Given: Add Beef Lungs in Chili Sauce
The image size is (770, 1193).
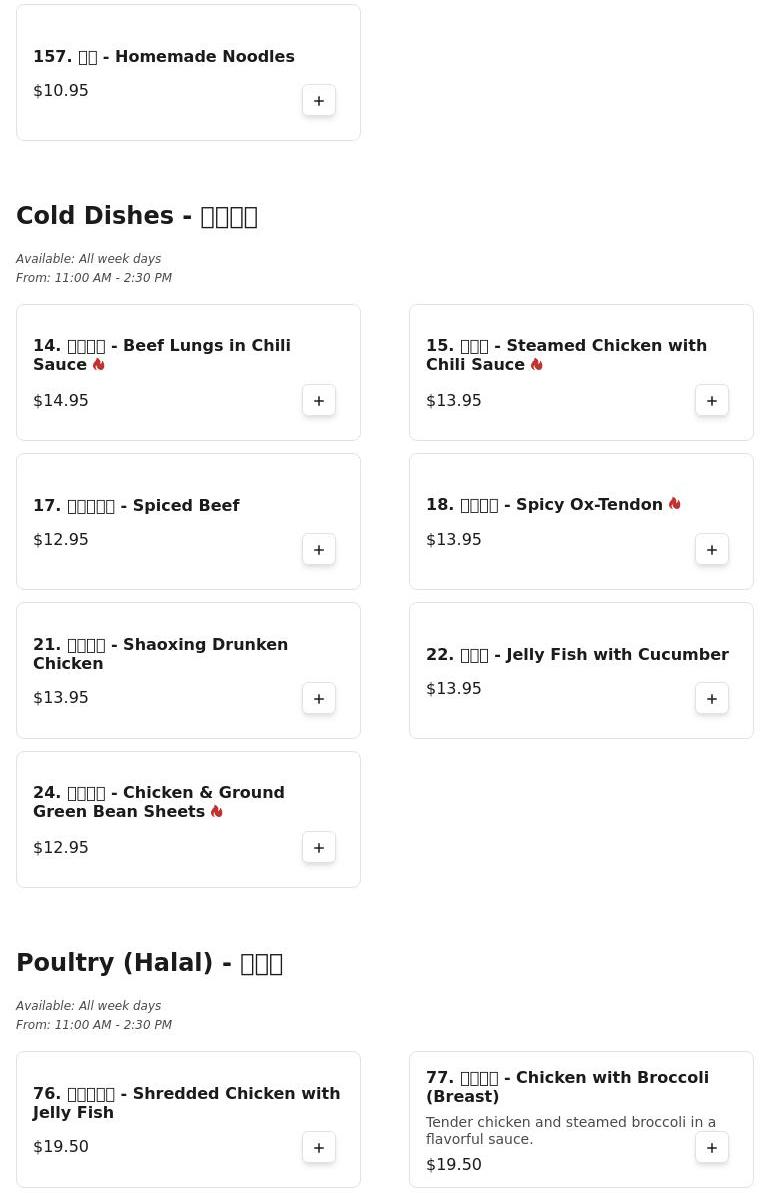Looking at the screenshot, I should (319, 401).
